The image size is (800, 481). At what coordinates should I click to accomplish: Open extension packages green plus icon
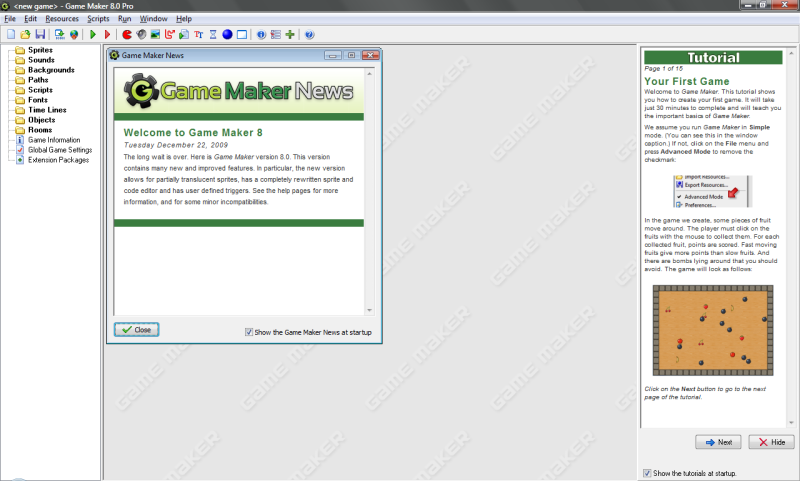point(290,35)
